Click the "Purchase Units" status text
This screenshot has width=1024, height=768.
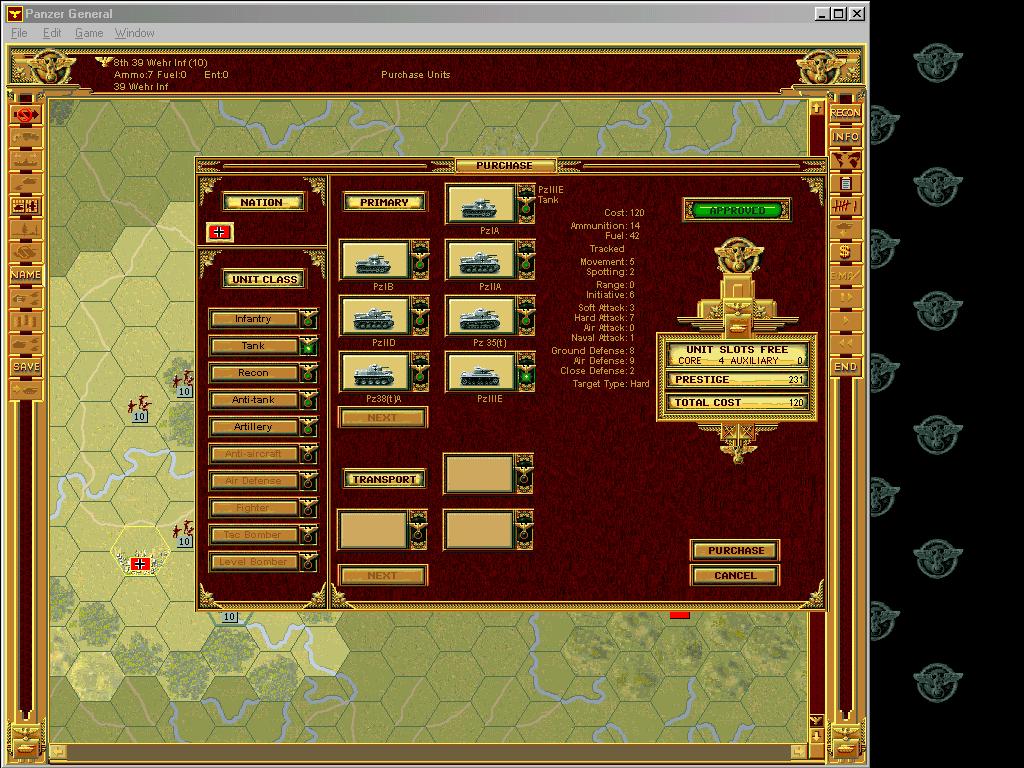[x=415, y=74]
